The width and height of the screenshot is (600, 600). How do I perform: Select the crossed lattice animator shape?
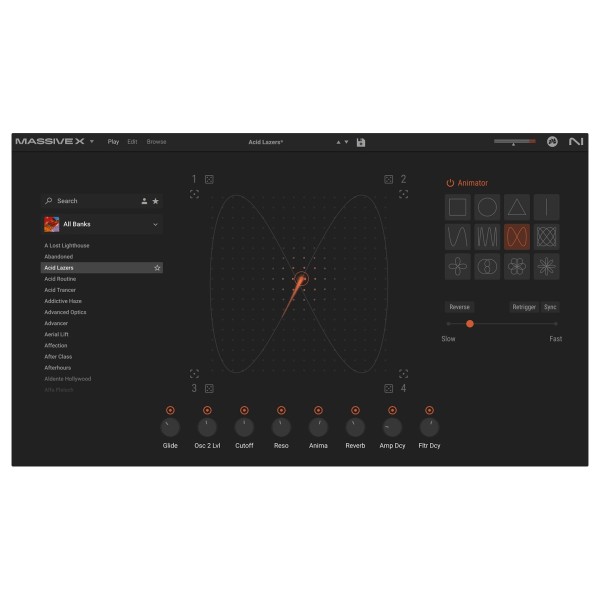tap(546, 236)
